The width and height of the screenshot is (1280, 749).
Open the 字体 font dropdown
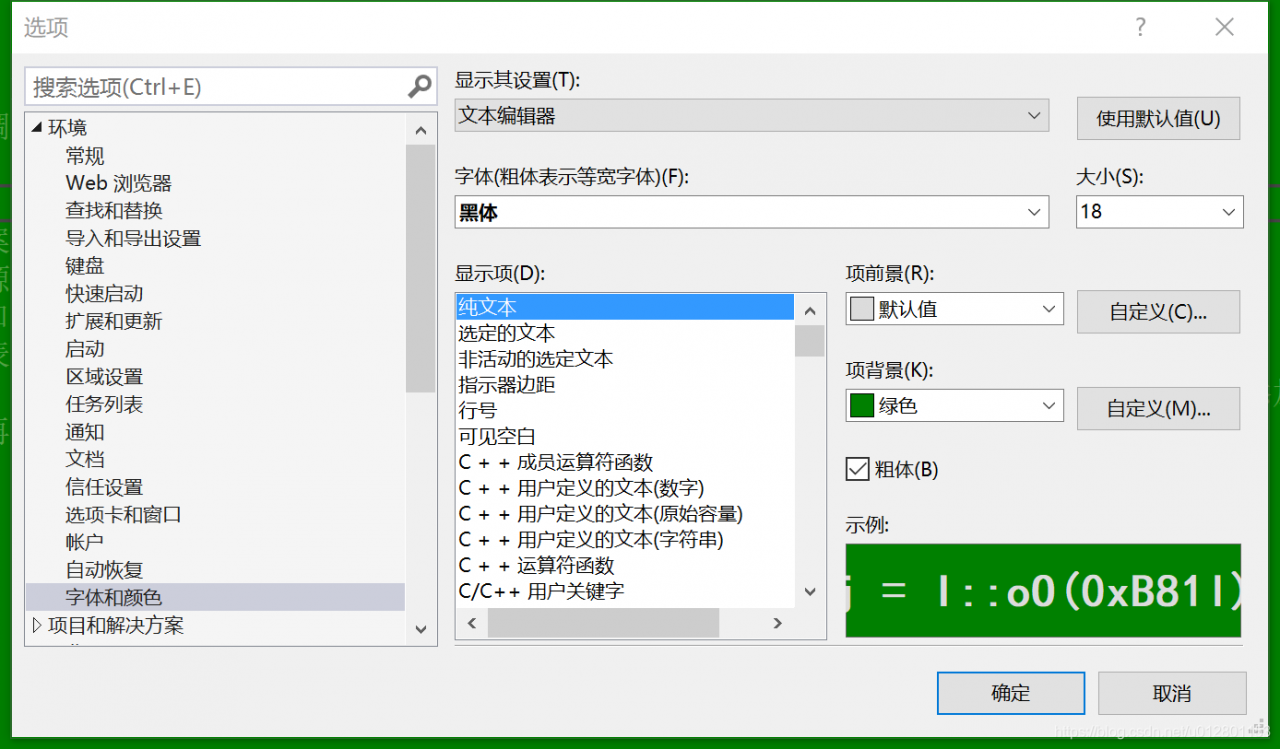click(x=751, y=212)
